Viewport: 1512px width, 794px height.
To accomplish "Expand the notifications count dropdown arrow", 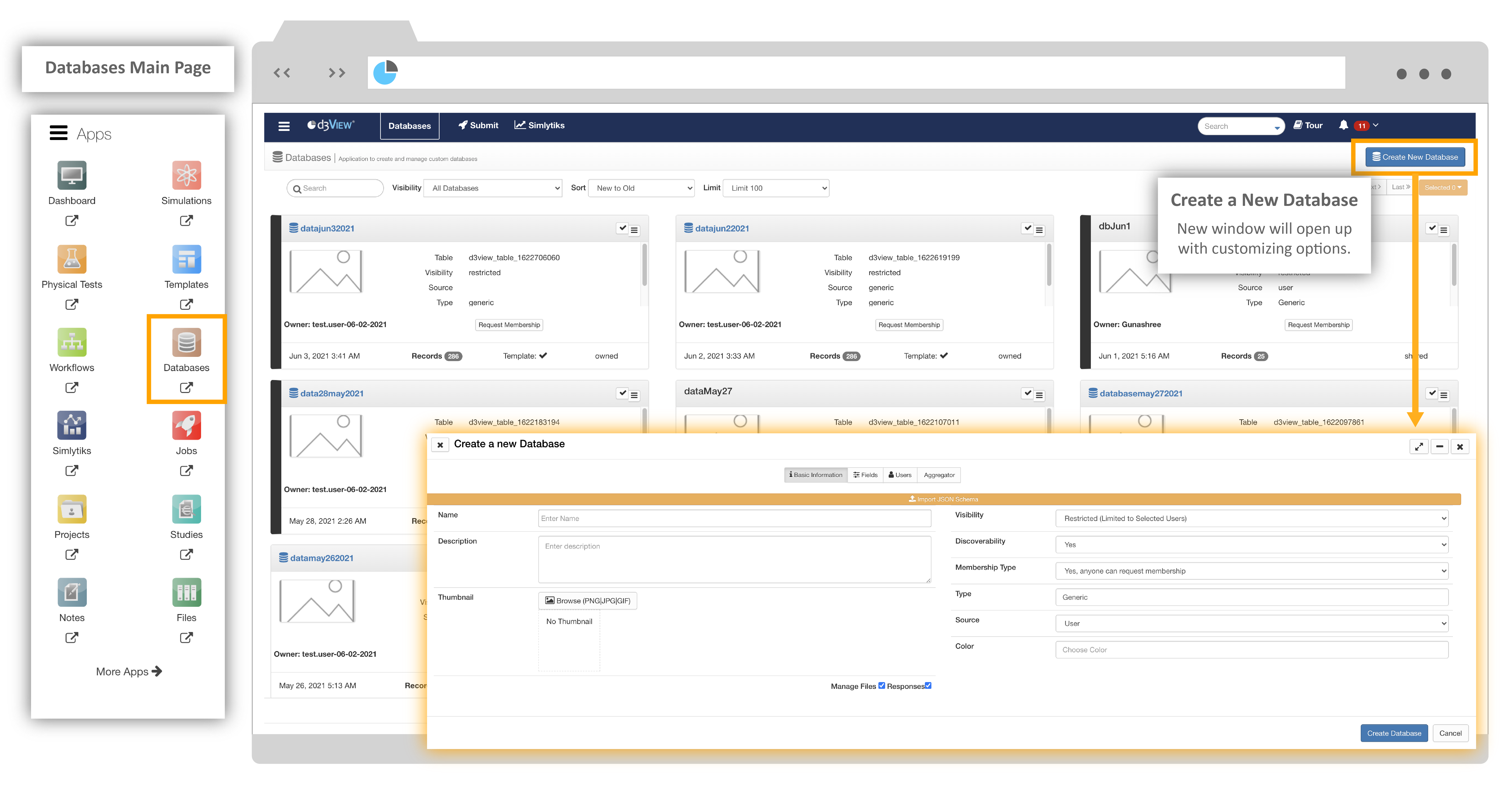I will pyautogui.click(x=1376, y=125).
